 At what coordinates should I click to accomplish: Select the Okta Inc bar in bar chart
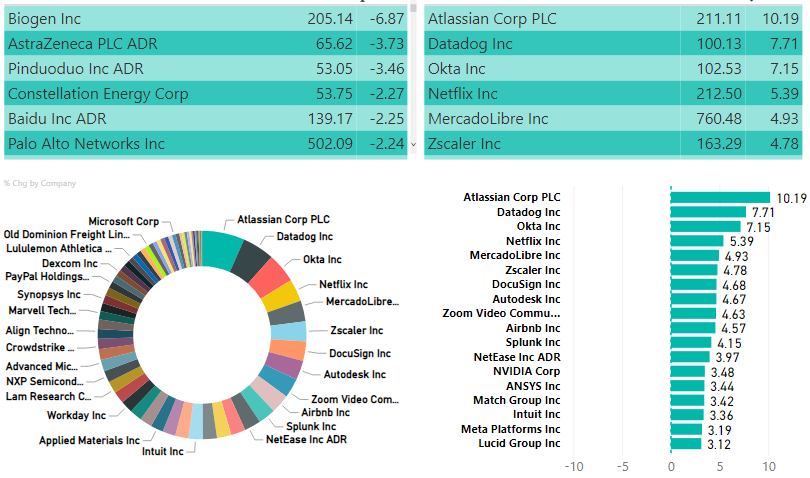pos(705,226)
